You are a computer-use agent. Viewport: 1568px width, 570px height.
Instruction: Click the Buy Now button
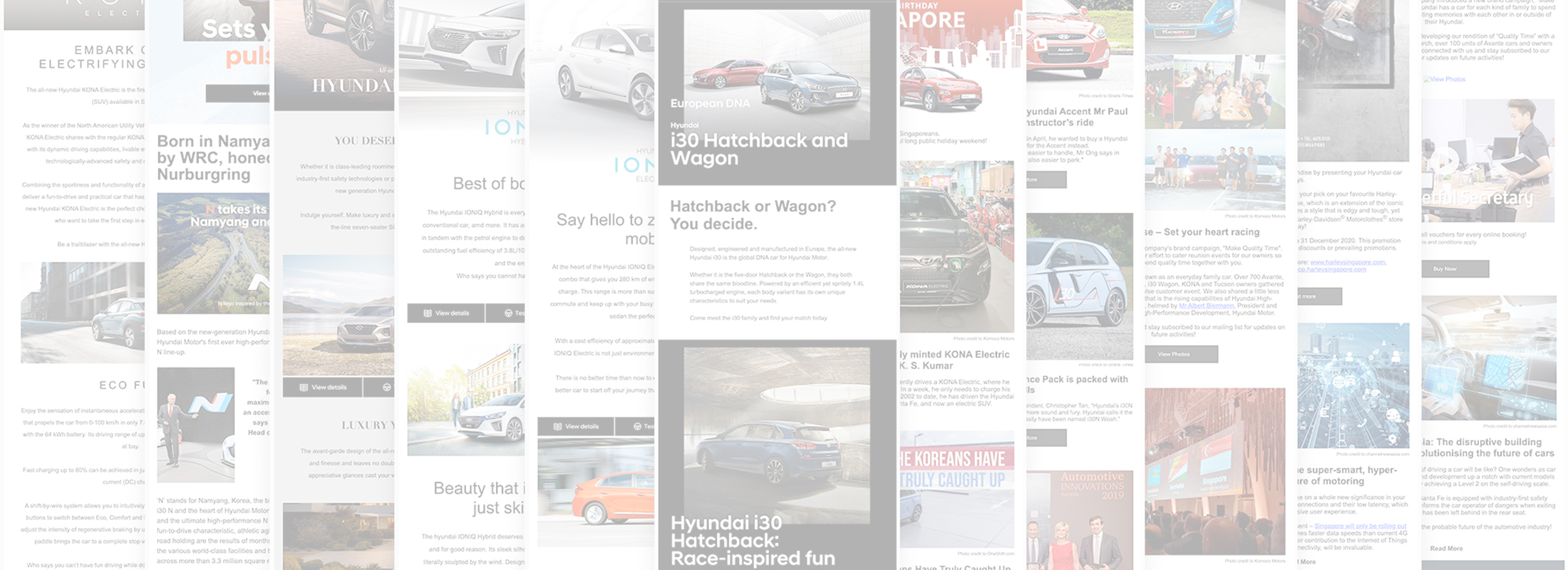coord(1455,269)
